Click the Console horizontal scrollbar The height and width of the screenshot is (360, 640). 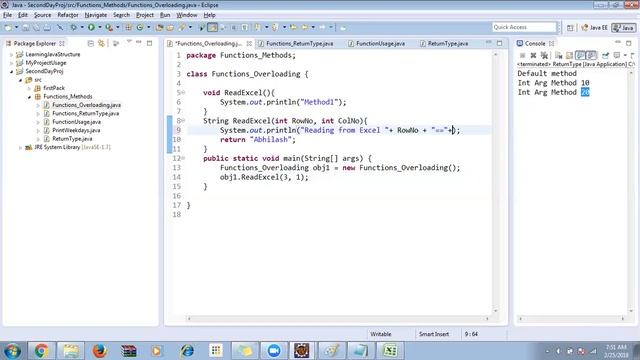point(571,318)
